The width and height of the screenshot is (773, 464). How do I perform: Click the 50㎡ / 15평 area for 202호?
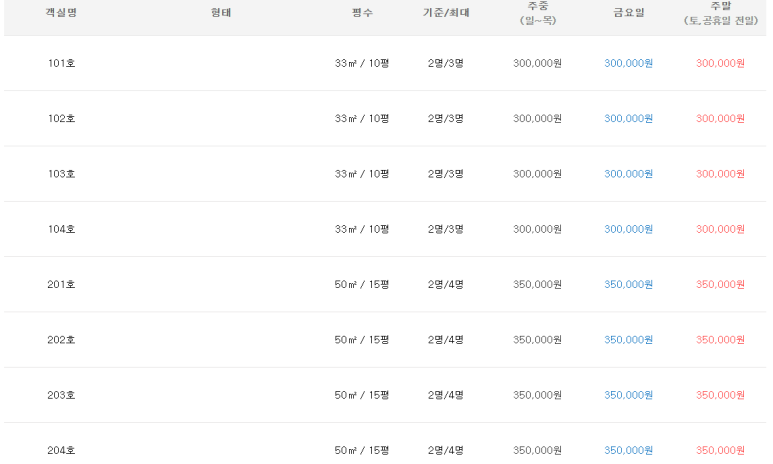tap(362, 340)
